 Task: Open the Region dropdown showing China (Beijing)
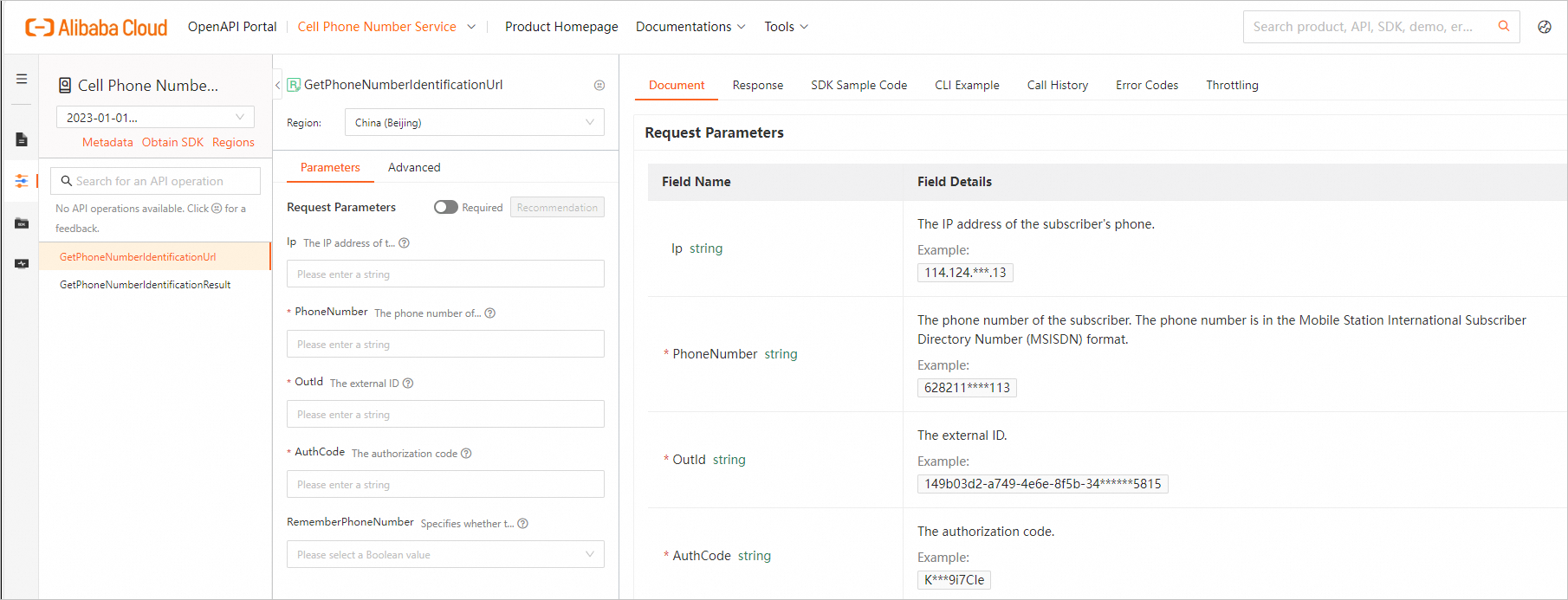pos(474,123)
